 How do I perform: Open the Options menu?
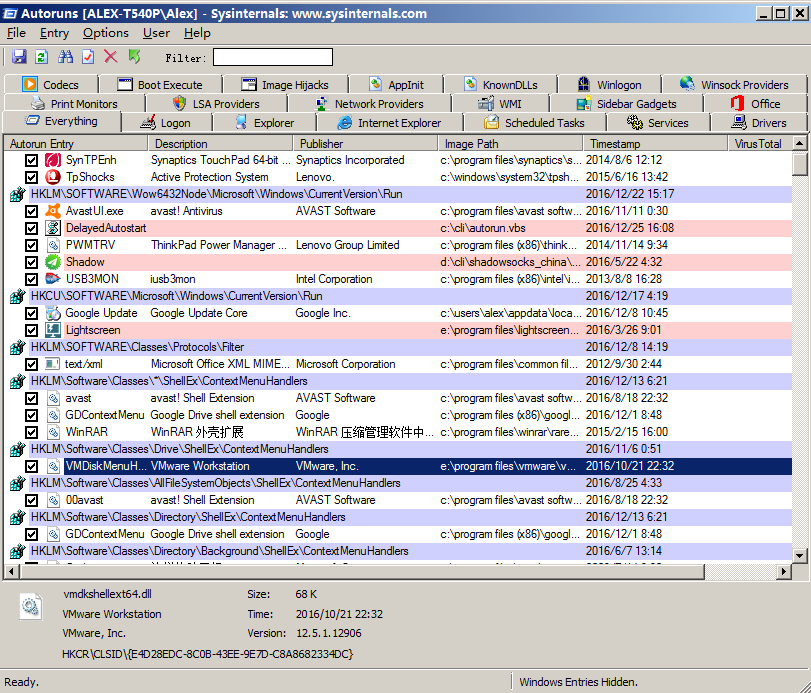(106, 33)
